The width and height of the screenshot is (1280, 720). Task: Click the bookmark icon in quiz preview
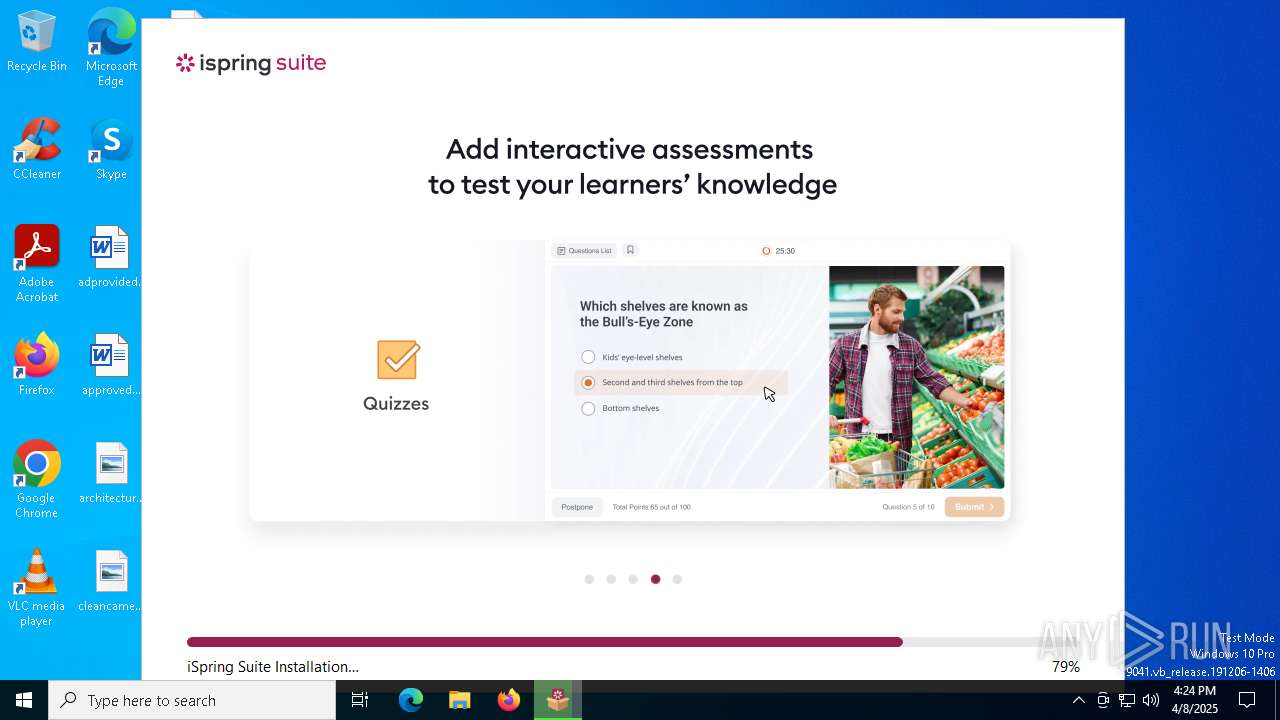tap(630, 250)
